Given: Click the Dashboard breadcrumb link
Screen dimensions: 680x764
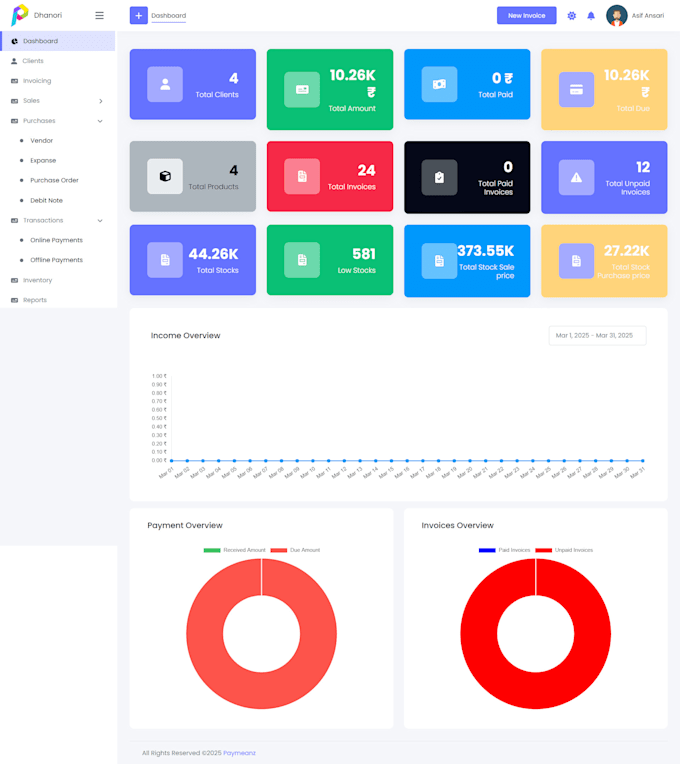Looking at the screenshot, I should (169, 16).
